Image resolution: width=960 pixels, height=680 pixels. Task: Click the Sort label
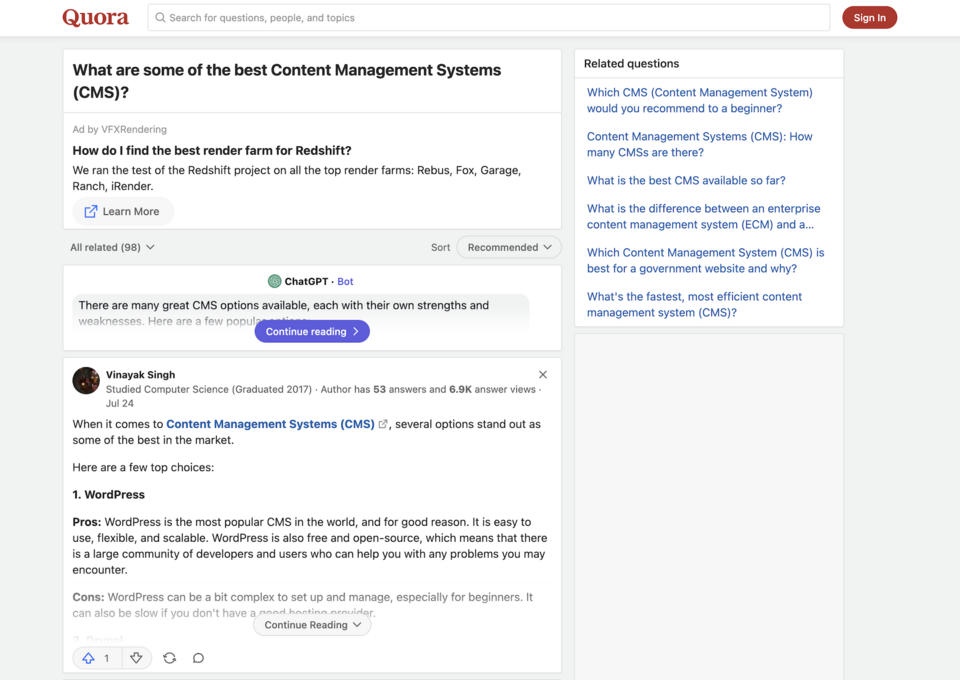coord(440,247)
